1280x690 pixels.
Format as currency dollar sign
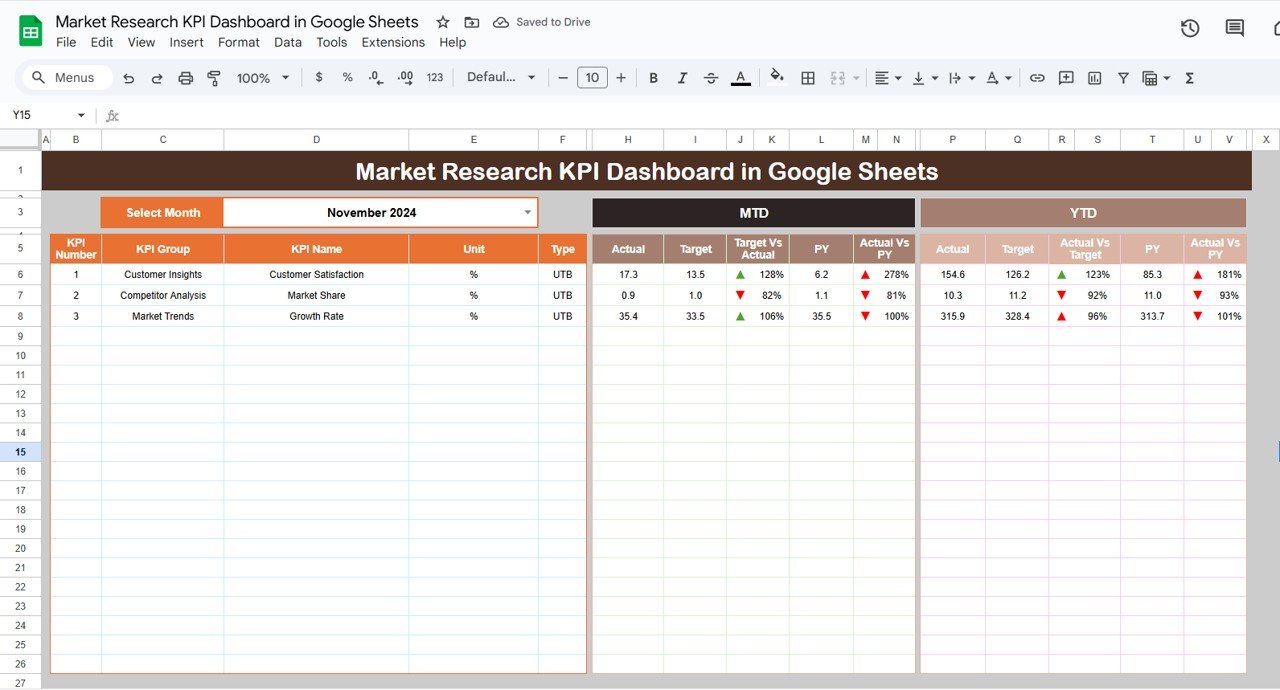tap(319, 77)
